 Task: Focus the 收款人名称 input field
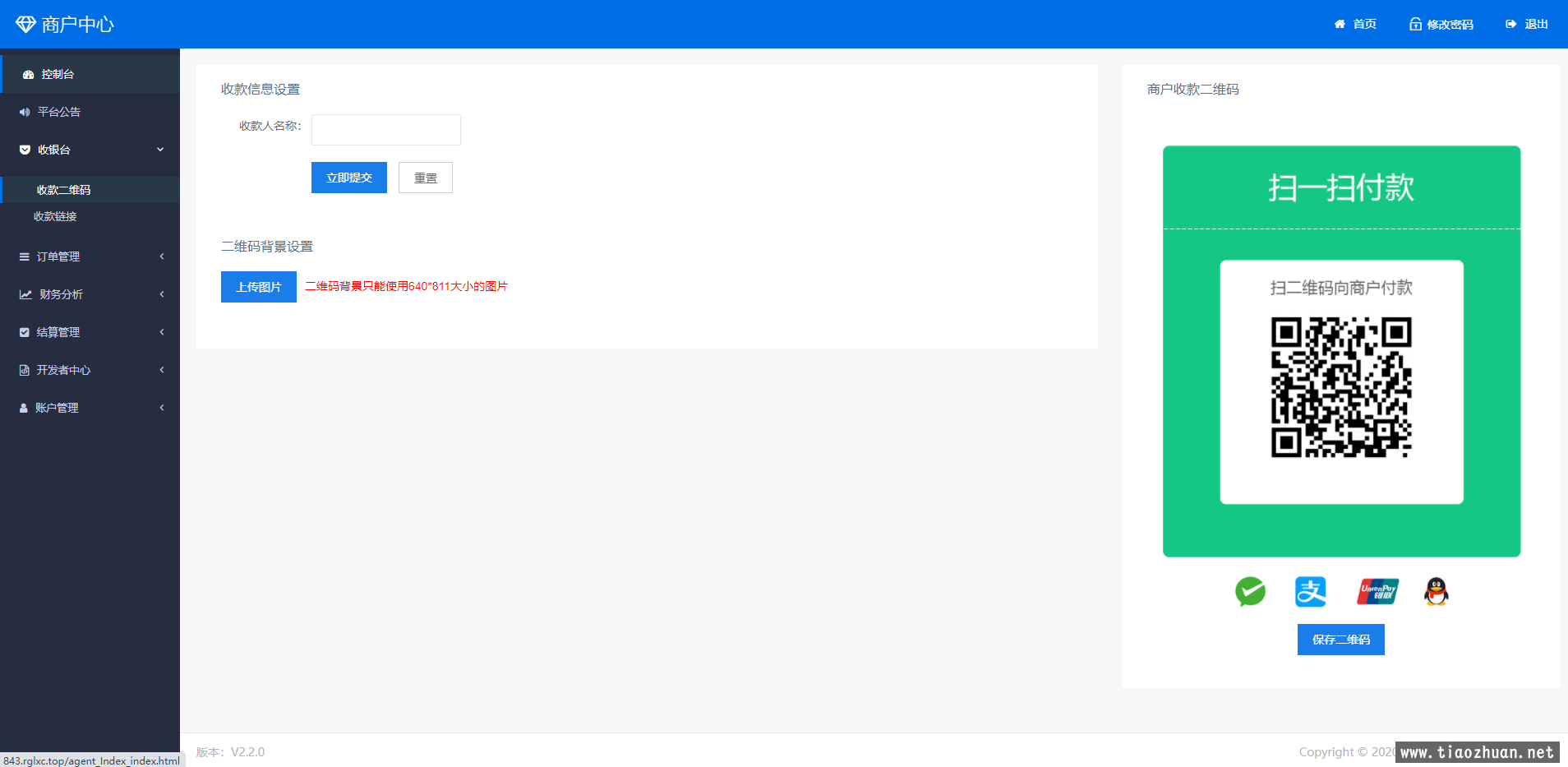[386, 130]
